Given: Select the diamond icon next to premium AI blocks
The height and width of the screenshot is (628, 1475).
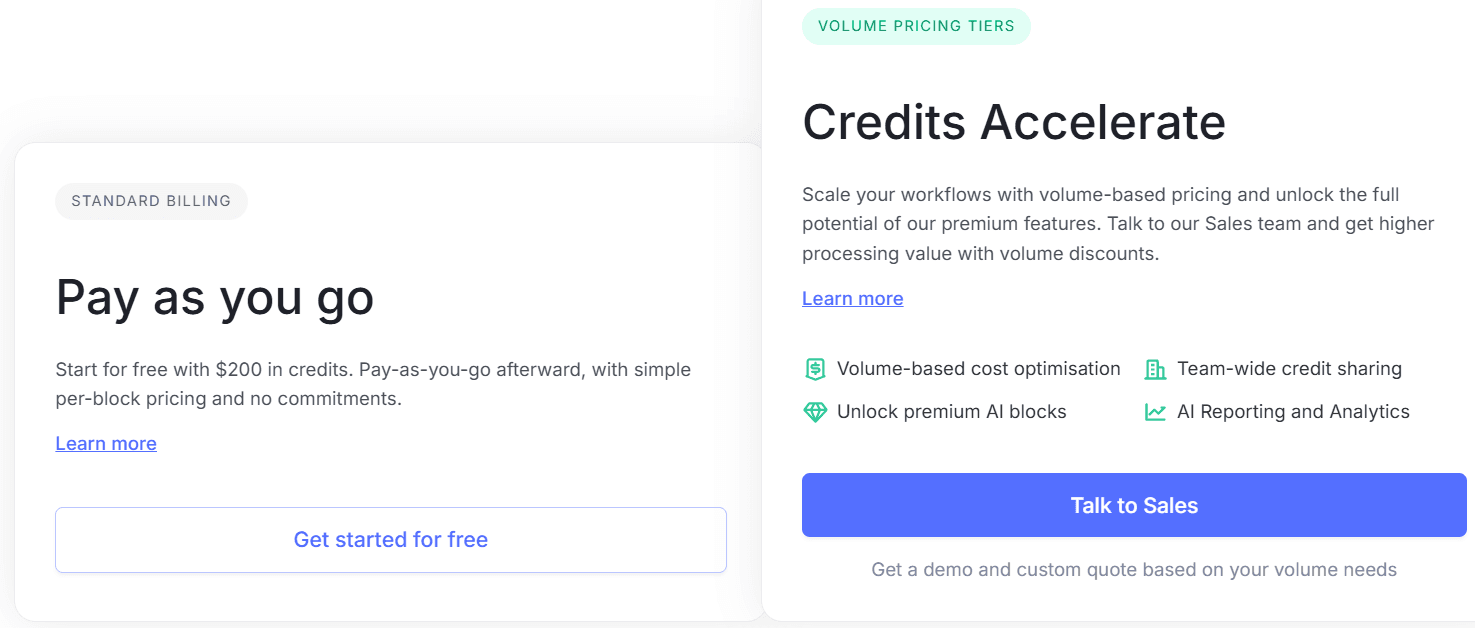Looking at the screenshot, I should (x=814, y=411).
